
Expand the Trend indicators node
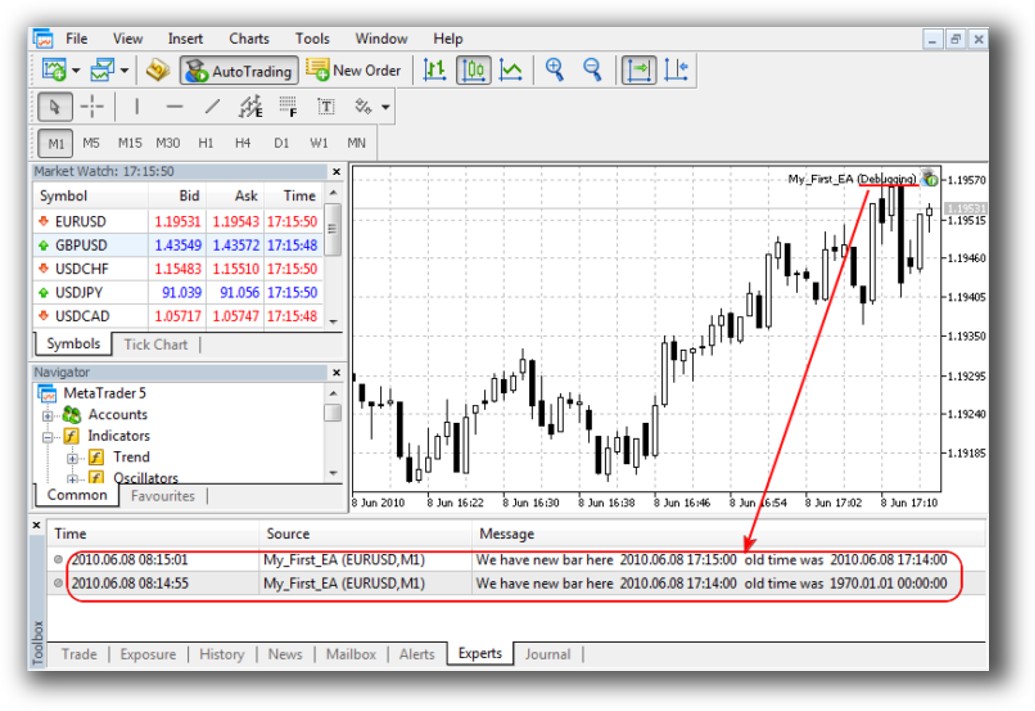(x=73, y=457)
